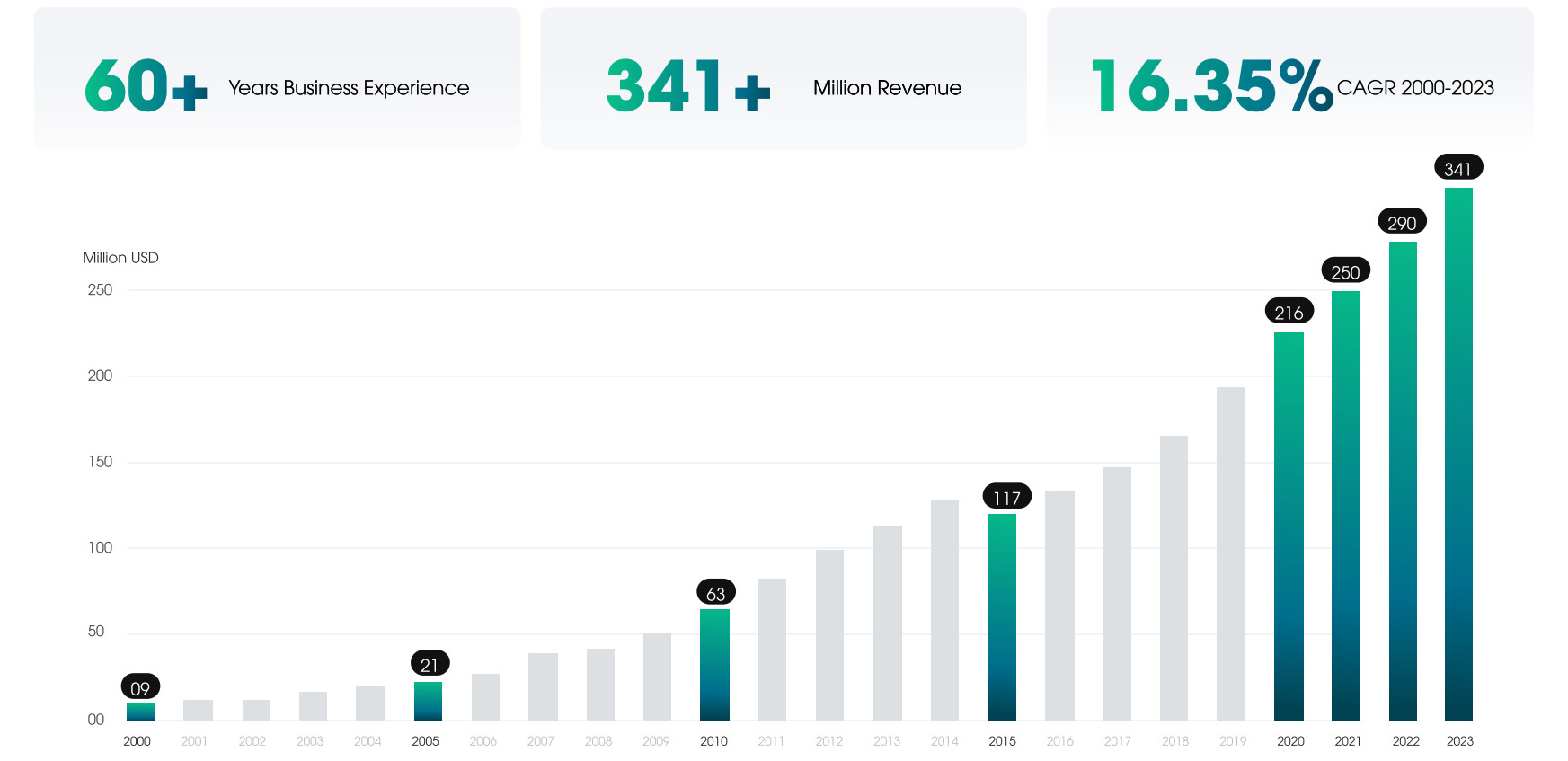This screenshot has width=1568, height=761.
Task: Click the 2023 x-axis year label
Action: coord(1459,741)
